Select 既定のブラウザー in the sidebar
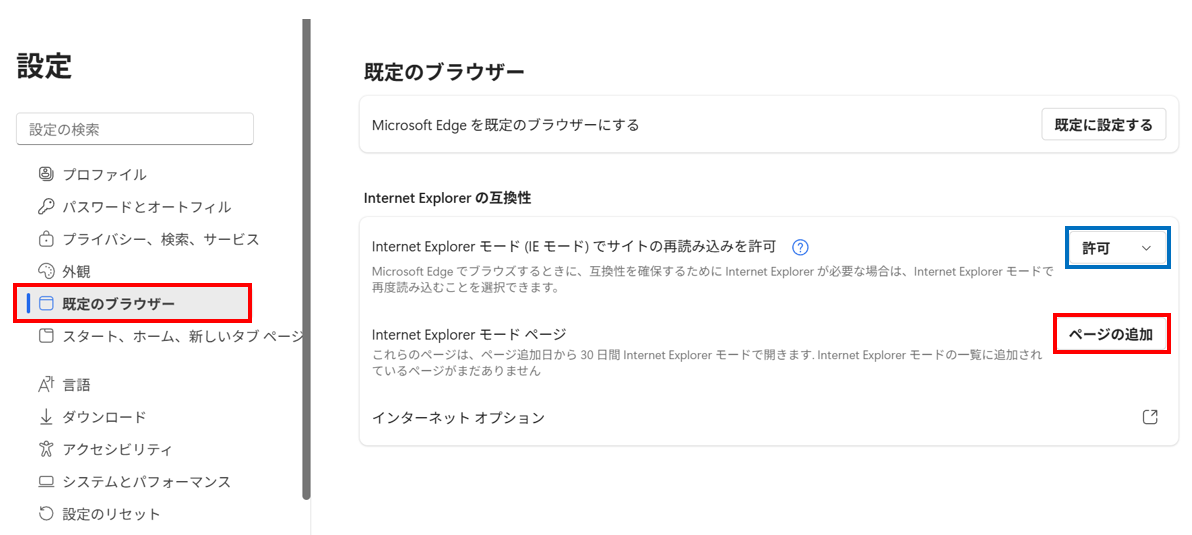Screen dimensions: 1192x535 (134, 305)
